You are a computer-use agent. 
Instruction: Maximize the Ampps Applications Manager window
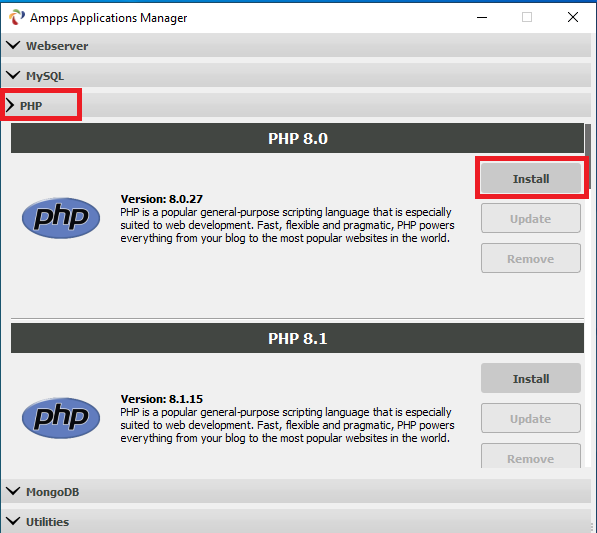point(527,17)
